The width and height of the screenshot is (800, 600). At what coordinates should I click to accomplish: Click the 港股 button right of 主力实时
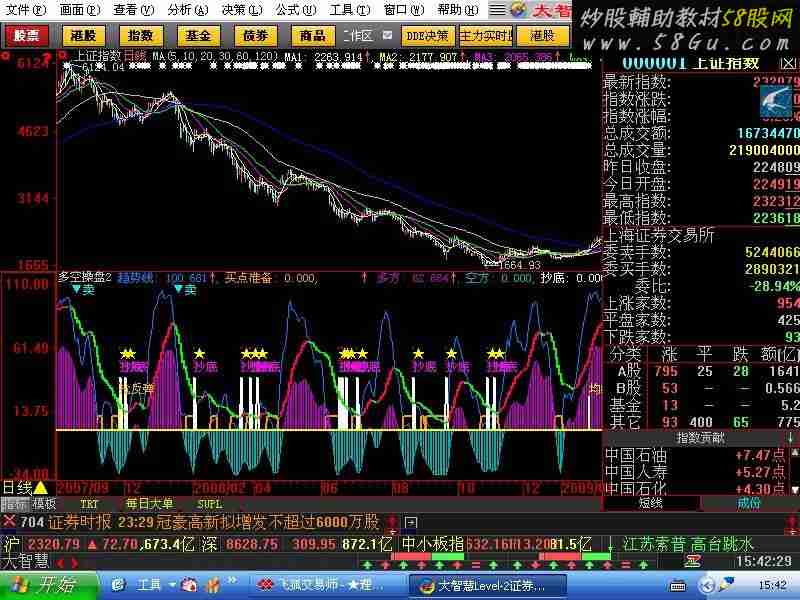542,36
